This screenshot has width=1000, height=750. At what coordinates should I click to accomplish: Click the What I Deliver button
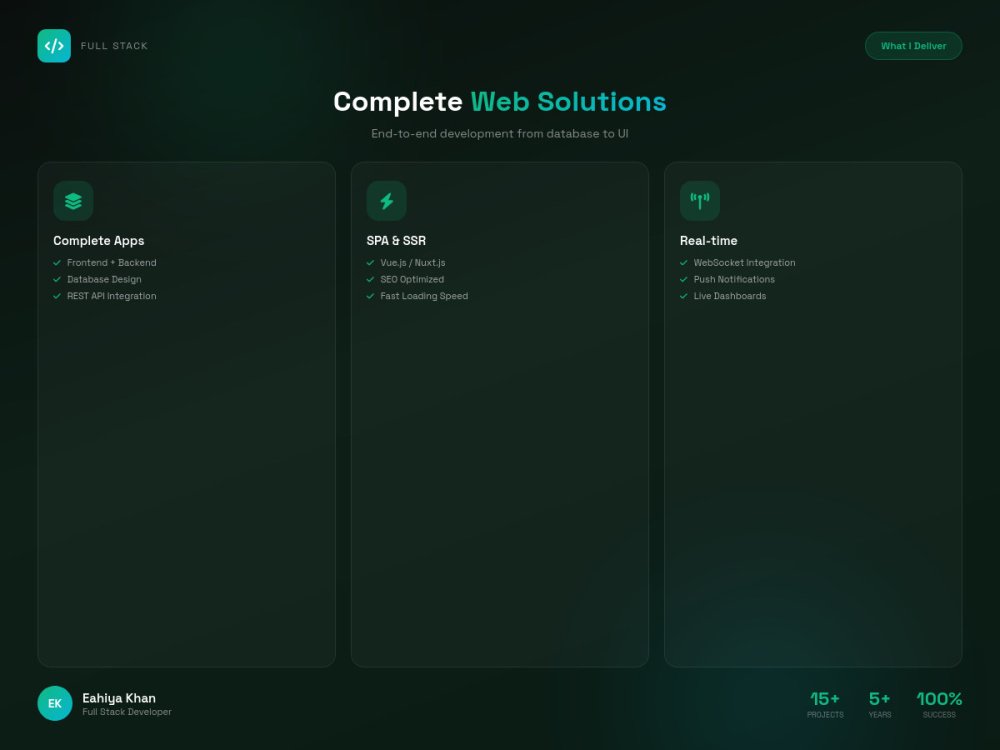(x=913, y=46)
